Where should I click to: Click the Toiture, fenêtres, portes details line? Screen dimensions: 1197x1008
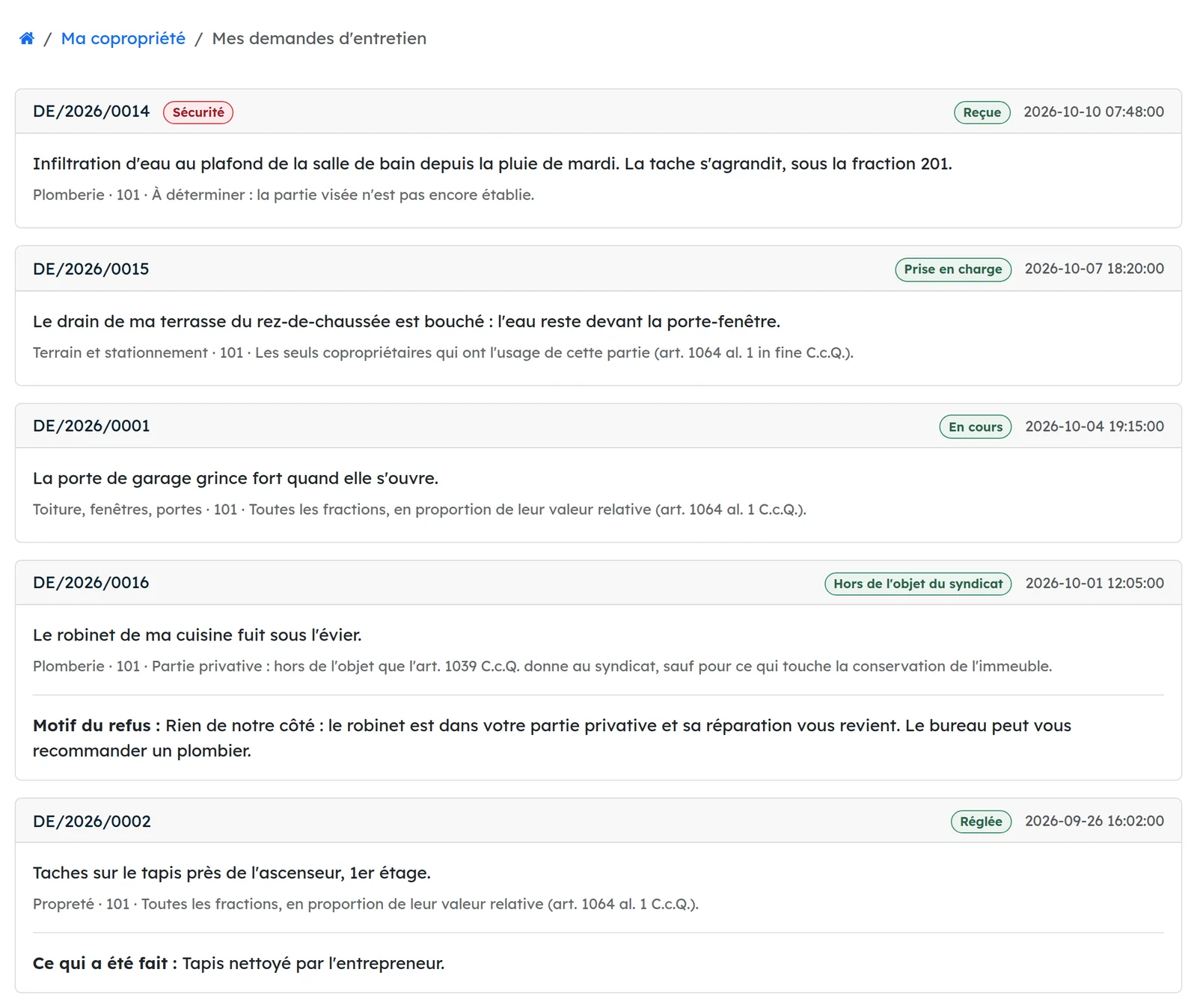(x=420, y=510)
